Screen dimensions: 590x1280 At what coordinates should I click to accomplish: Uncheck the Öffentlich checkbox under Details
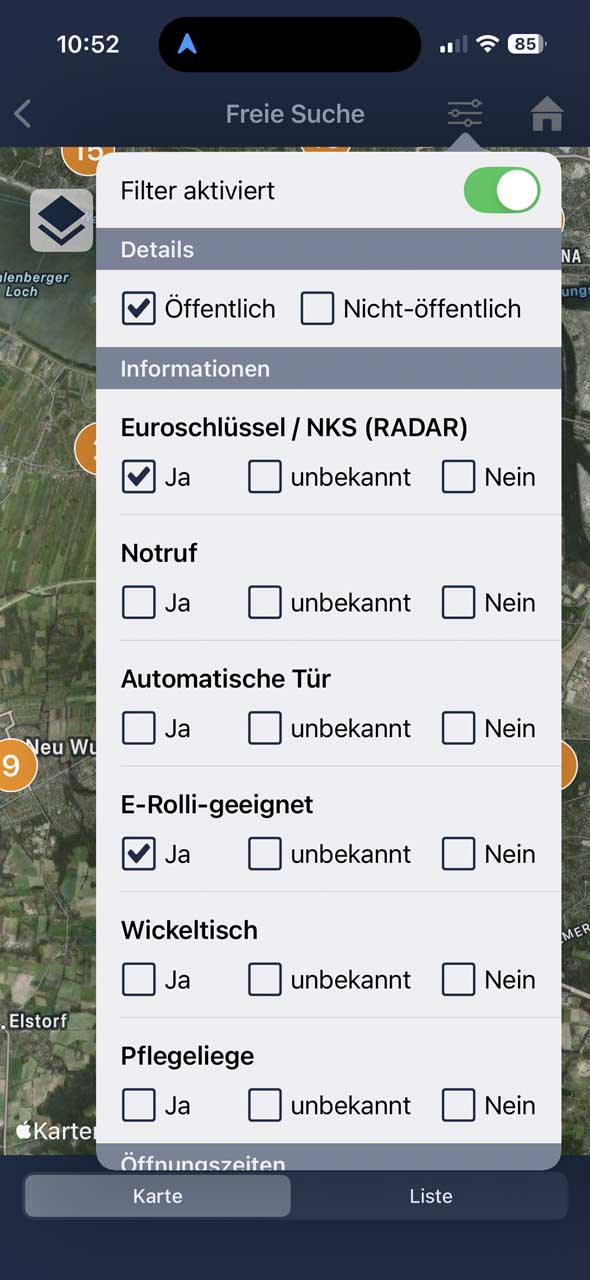[x=138, y=309]
